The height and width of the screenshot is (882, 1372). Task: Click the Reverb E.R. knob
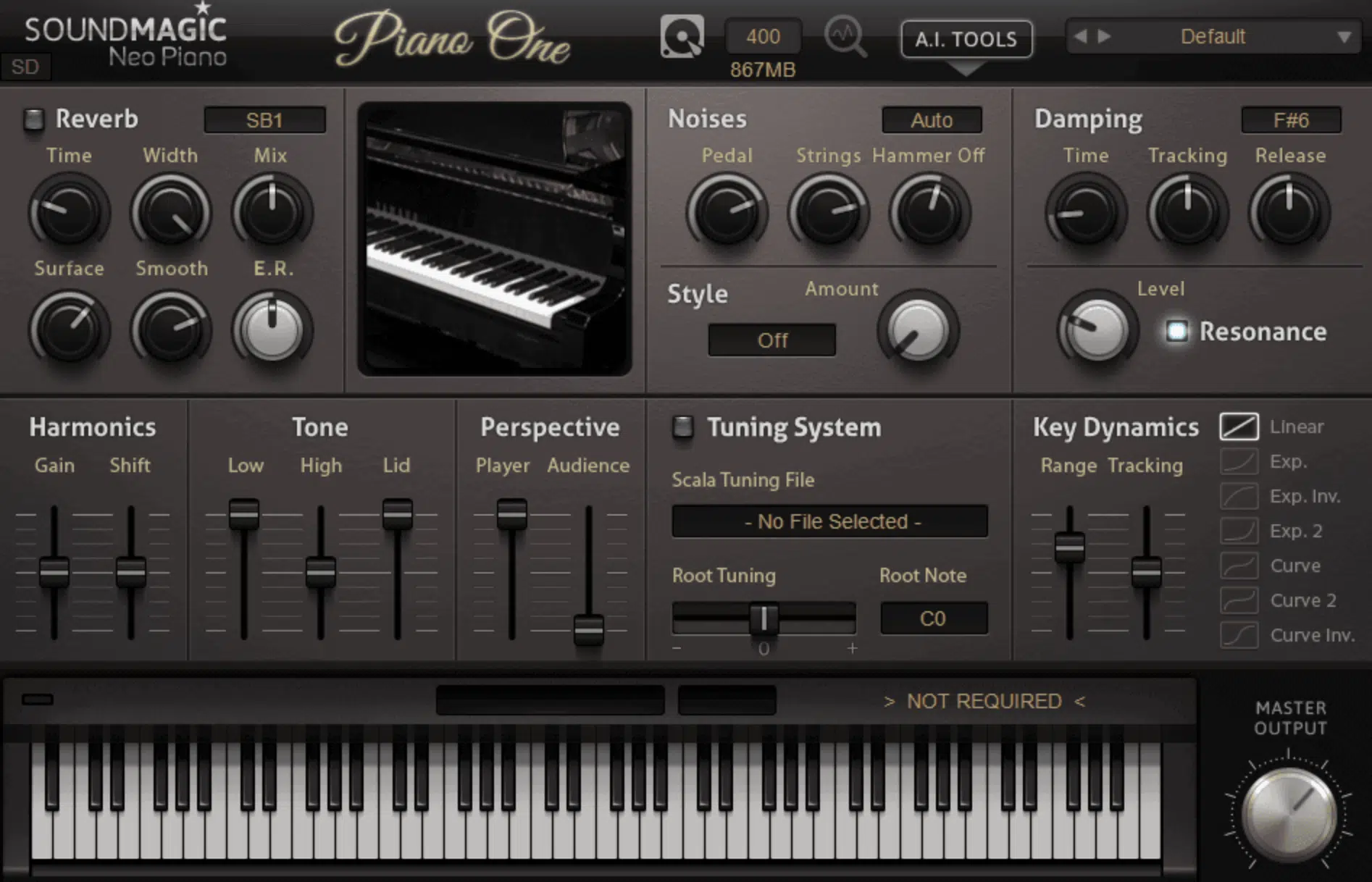[x=272, y=329]
